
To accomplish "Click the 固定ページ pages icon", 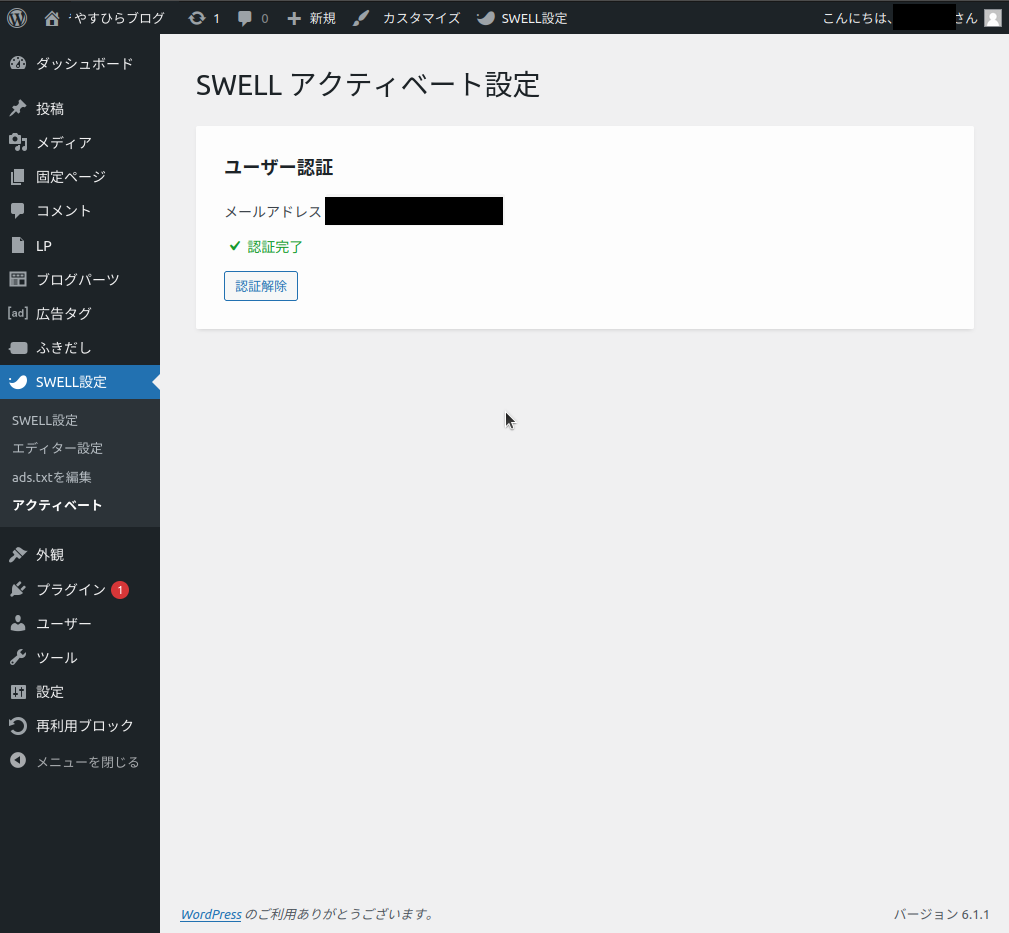I will point(18,176).
